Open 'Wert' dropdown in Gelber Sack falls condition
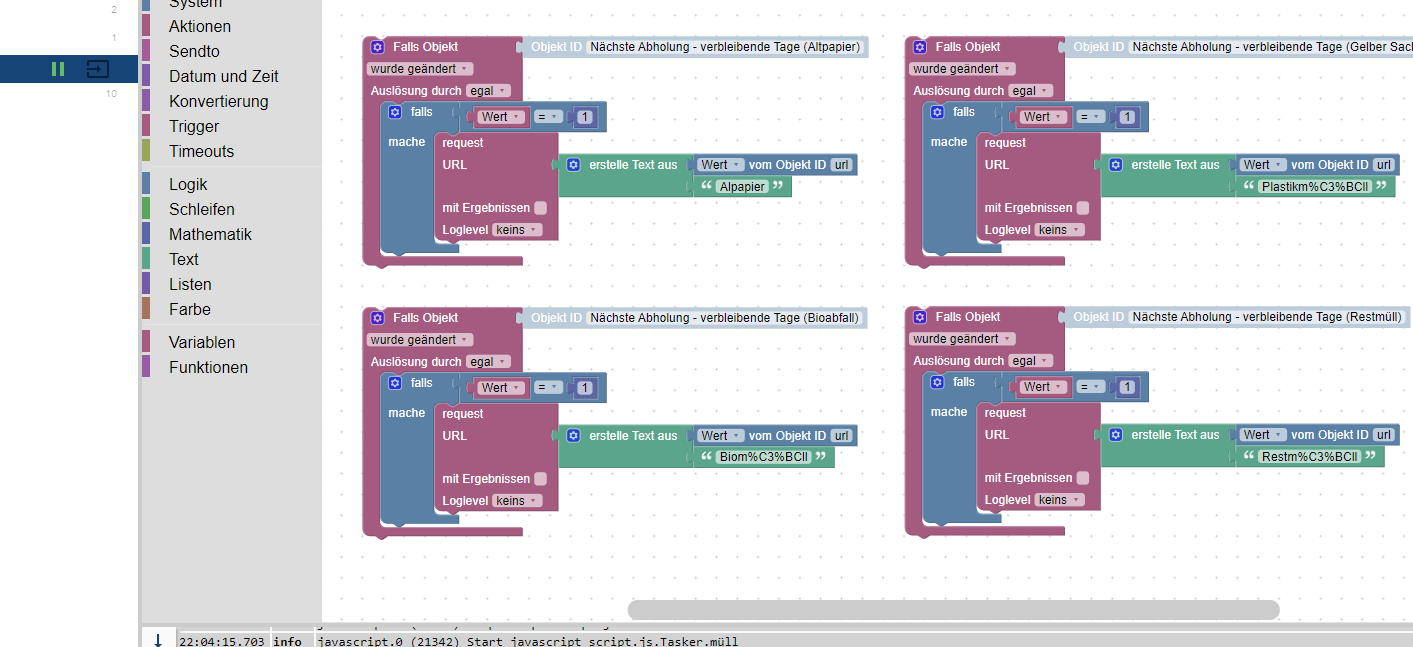Screen dimensions: 1413x647 tap(1043, 117)
